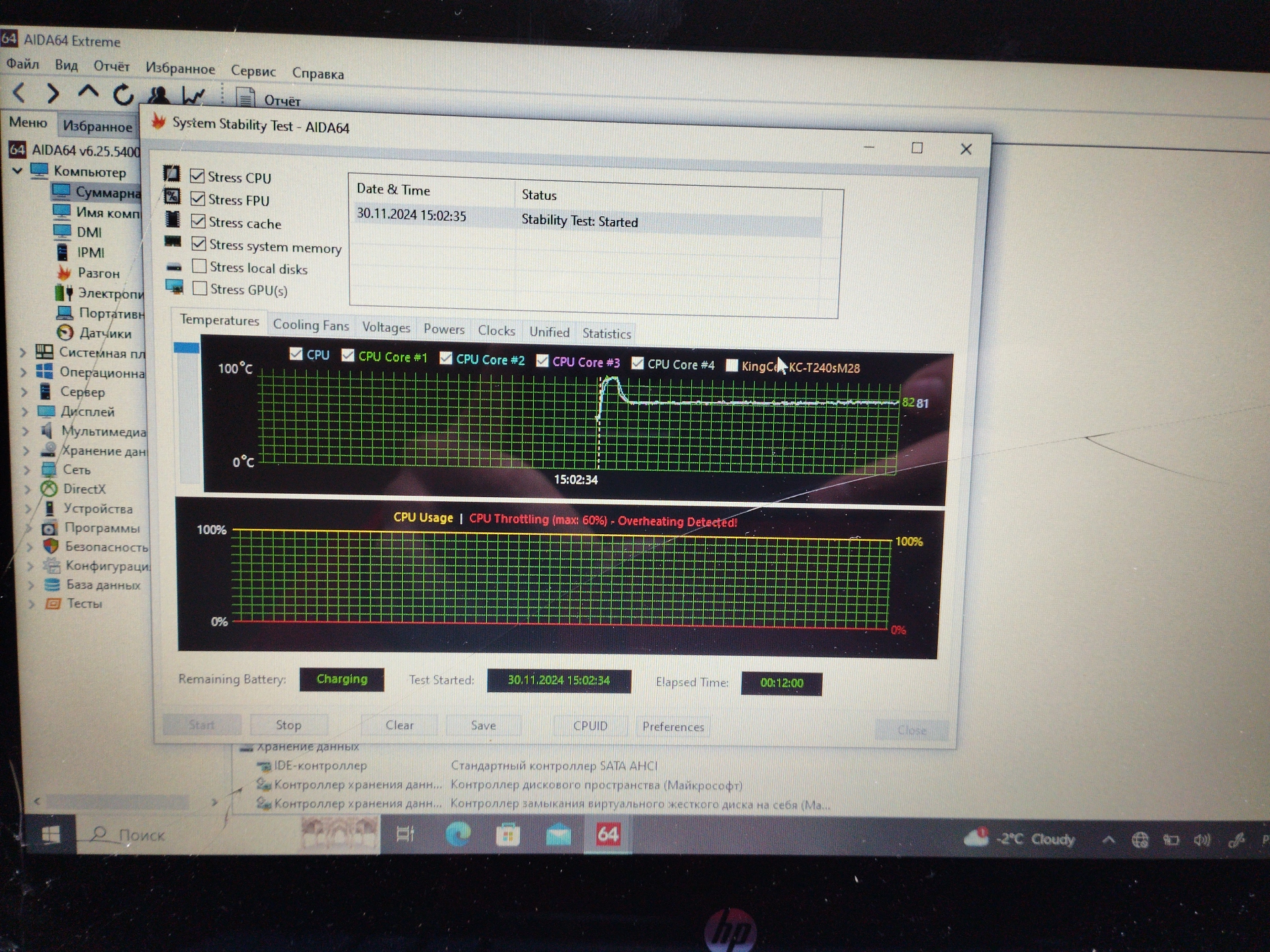Click the Task View taskbar icon

405,834
